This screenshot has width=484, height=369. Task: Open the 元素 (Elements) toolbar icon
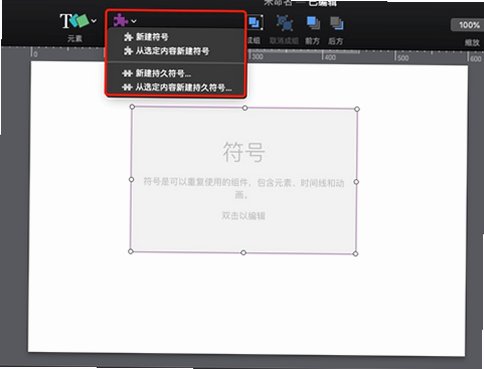[x=74, y=21]
